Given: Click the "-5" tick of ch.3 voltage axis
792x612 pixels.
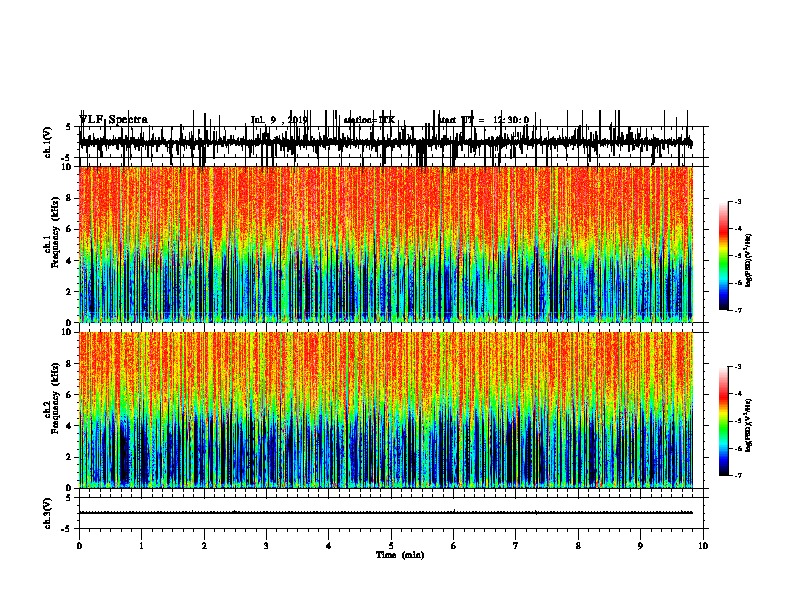Looking at the screenshot, I should [x=67, y=529].
